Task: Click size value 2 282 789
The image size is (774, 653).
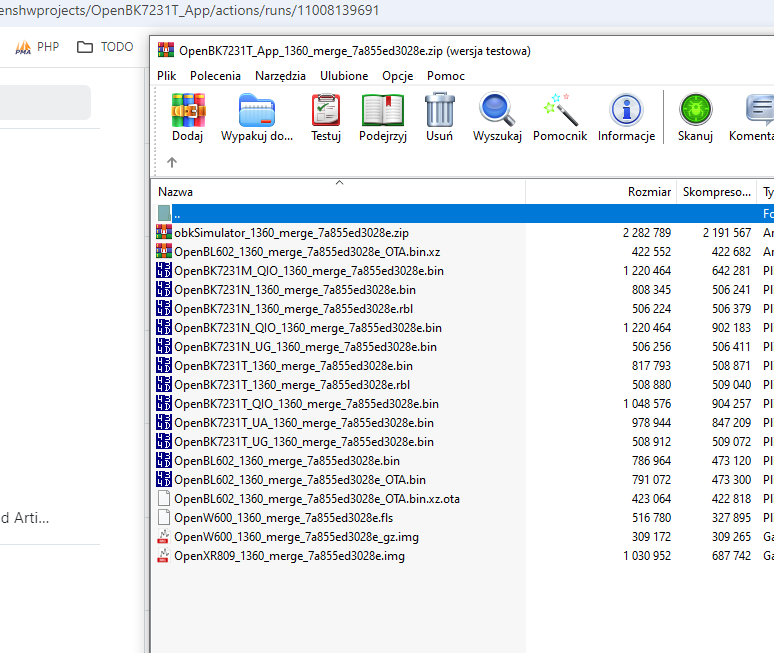Action: click(x=647, y=232)
